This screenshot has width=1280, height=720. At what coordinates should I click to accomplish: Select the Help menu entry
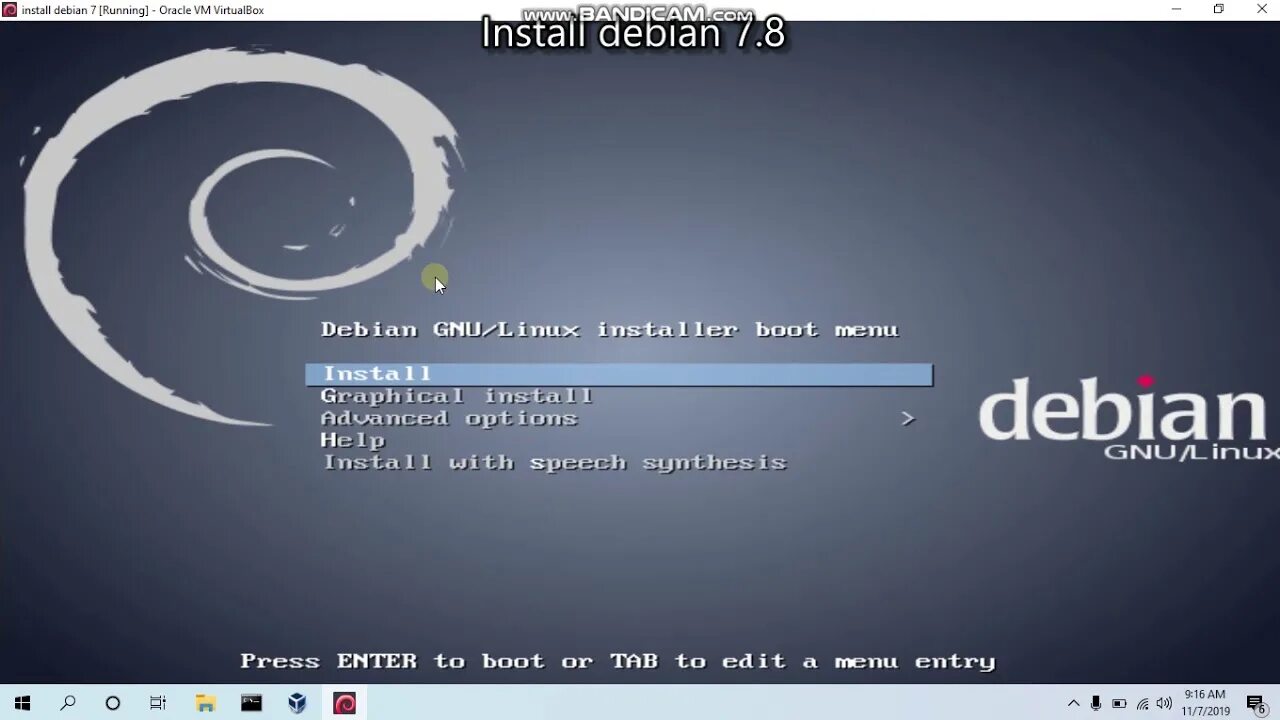point(352,440)
